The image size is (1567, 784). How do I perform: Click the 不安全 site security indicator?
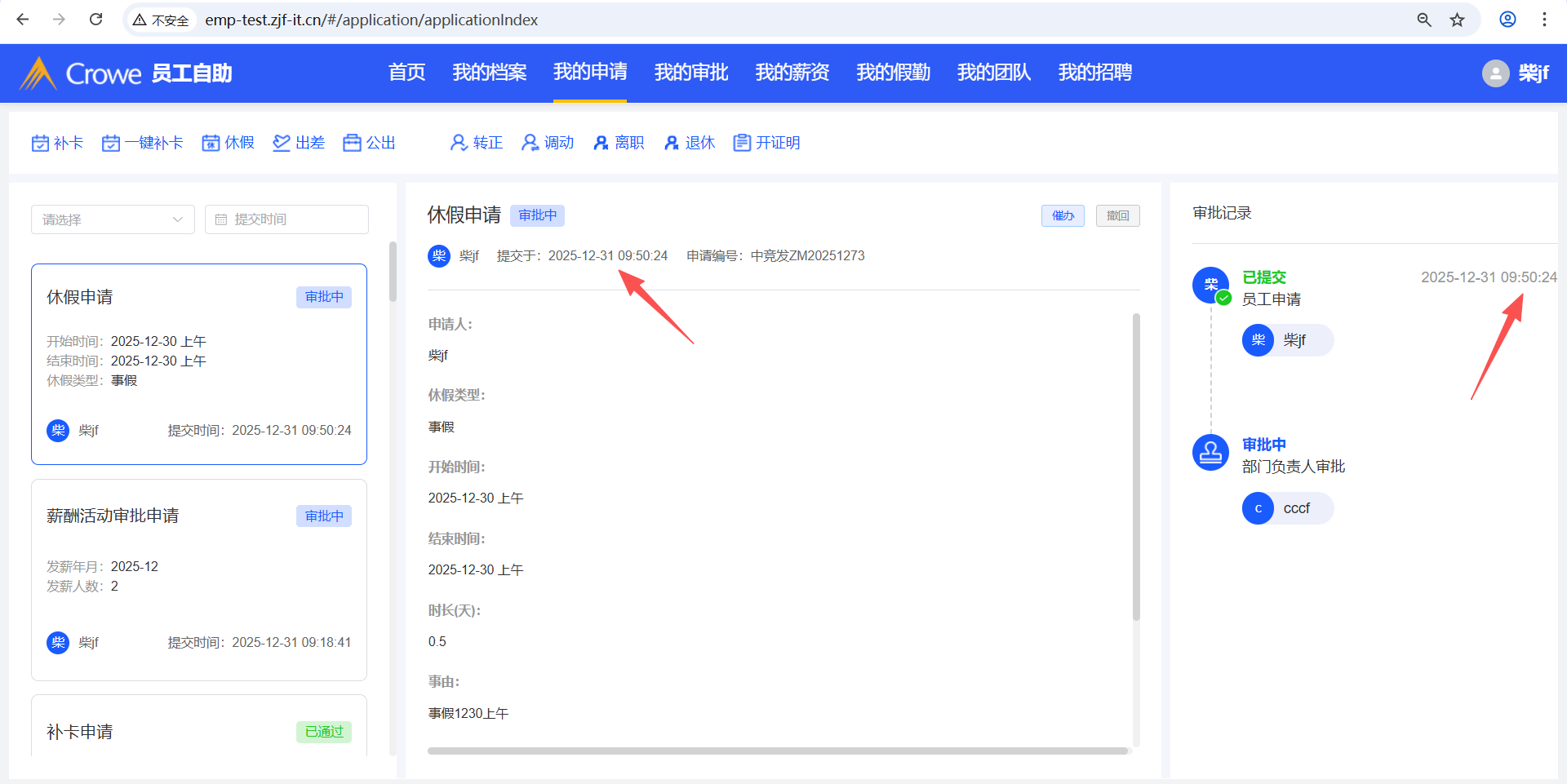coord(162,20)
